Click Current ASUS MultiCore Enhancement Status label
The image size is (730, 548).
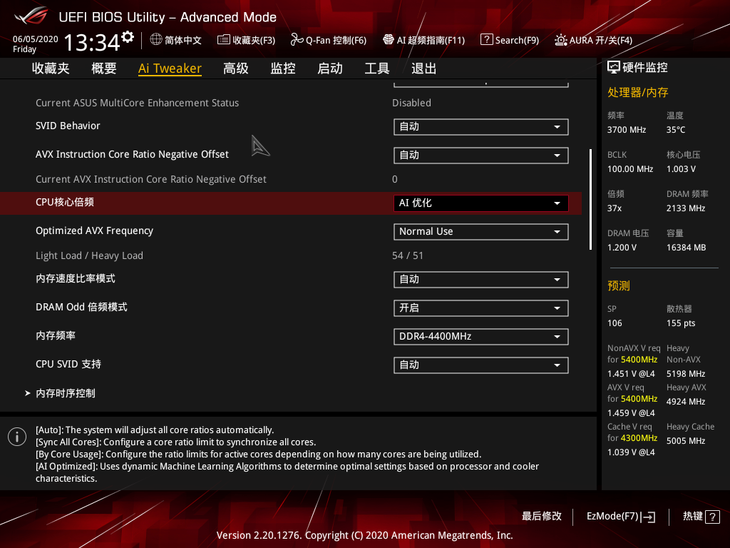(x=137, y=103)
